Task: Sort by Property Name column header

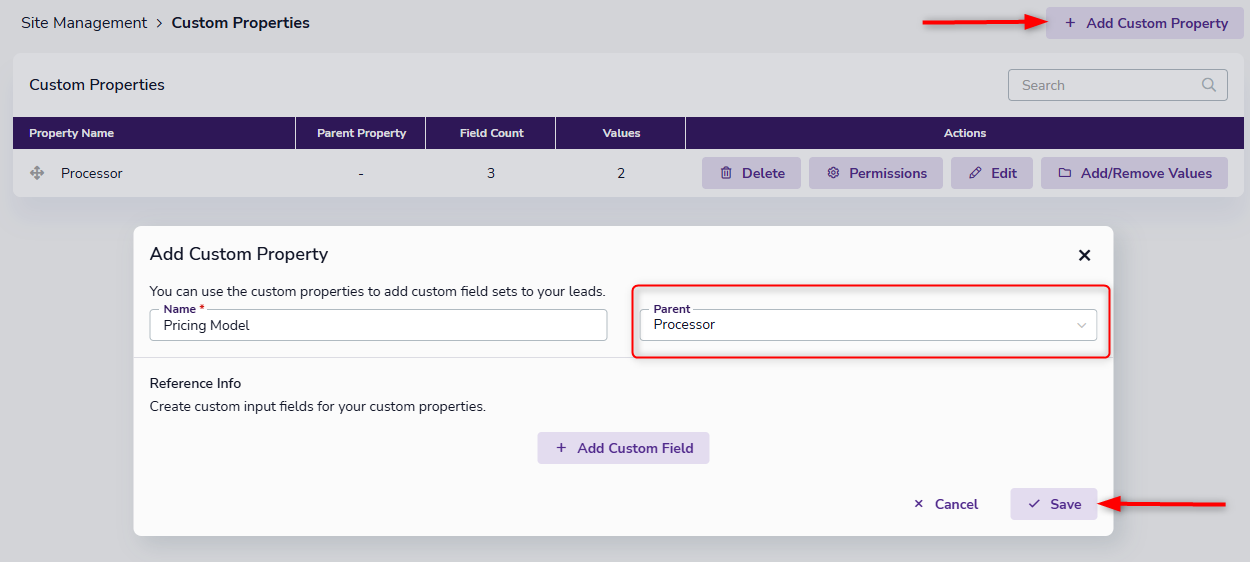Action: [x=71, y=133]
